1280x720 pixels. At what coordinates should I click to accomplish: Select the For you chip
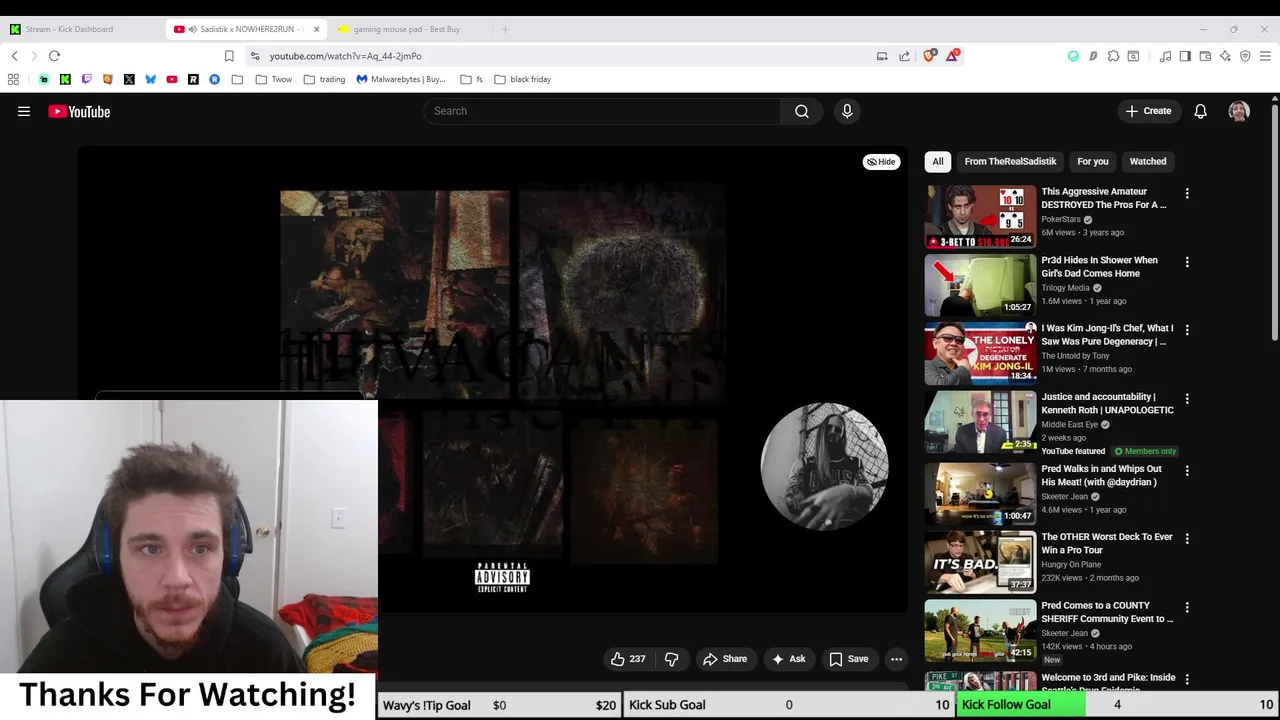pos(1093,161)
